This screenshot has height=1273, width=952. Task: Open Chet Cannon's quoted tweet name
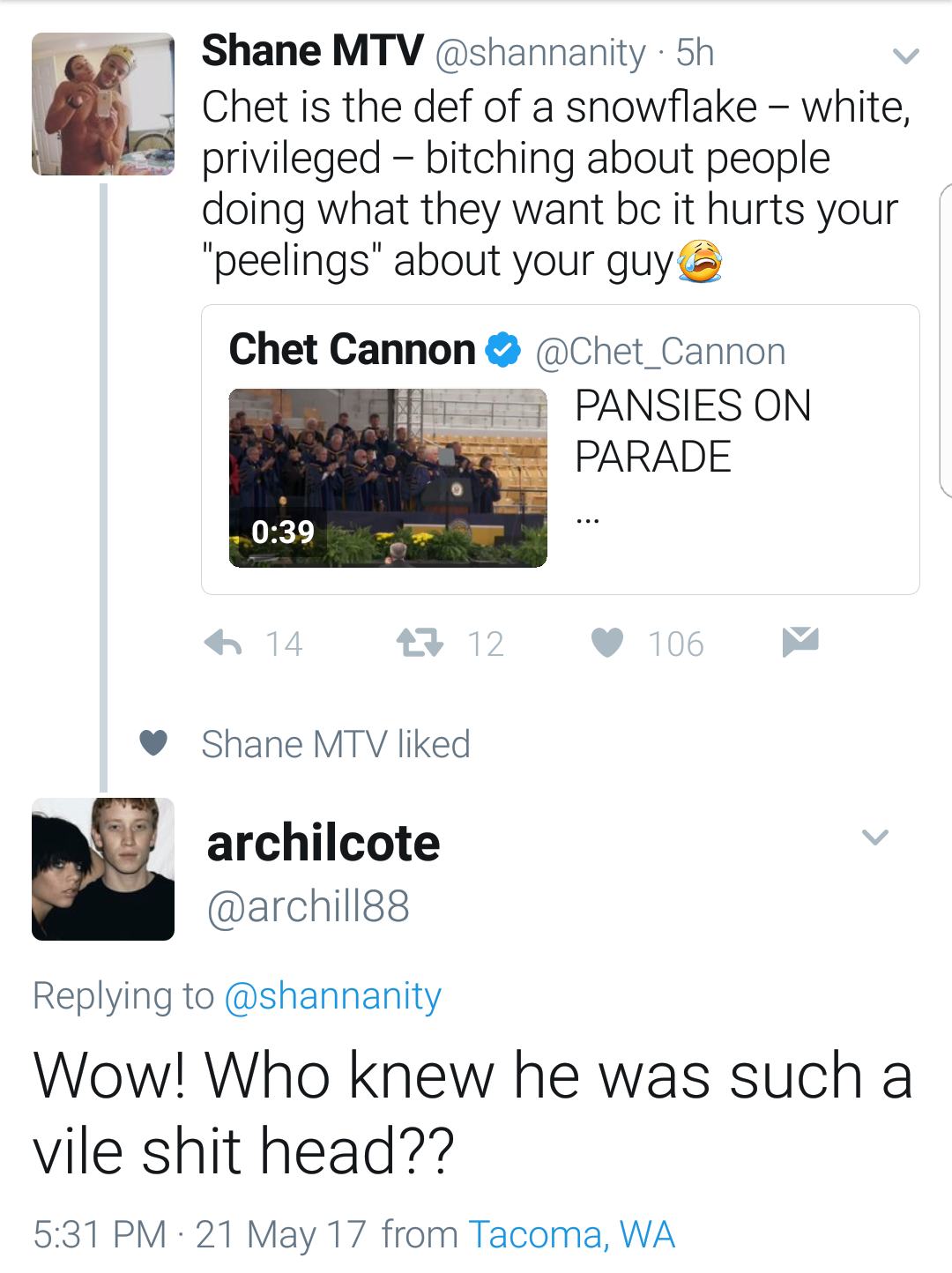tap(353, 349)
